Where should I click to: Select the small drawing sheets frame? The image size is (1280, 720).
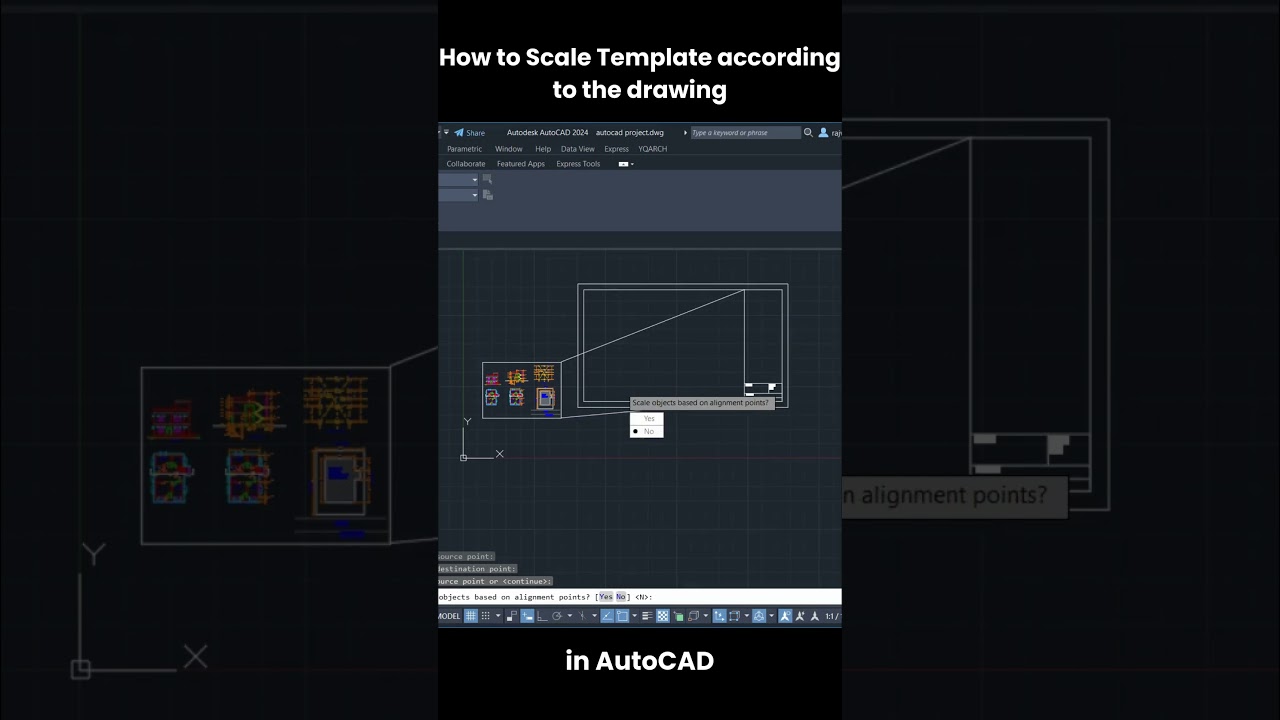pyautogui.click(x=521, y=390)
